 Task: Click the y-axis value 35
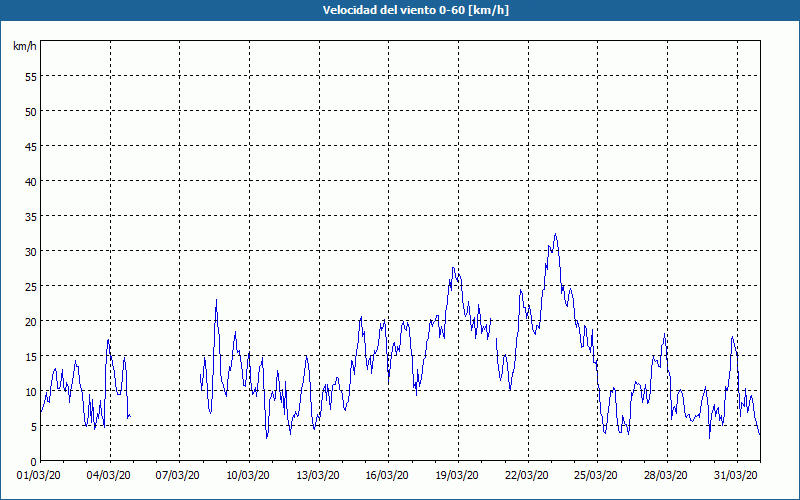(x=31, y=216)
